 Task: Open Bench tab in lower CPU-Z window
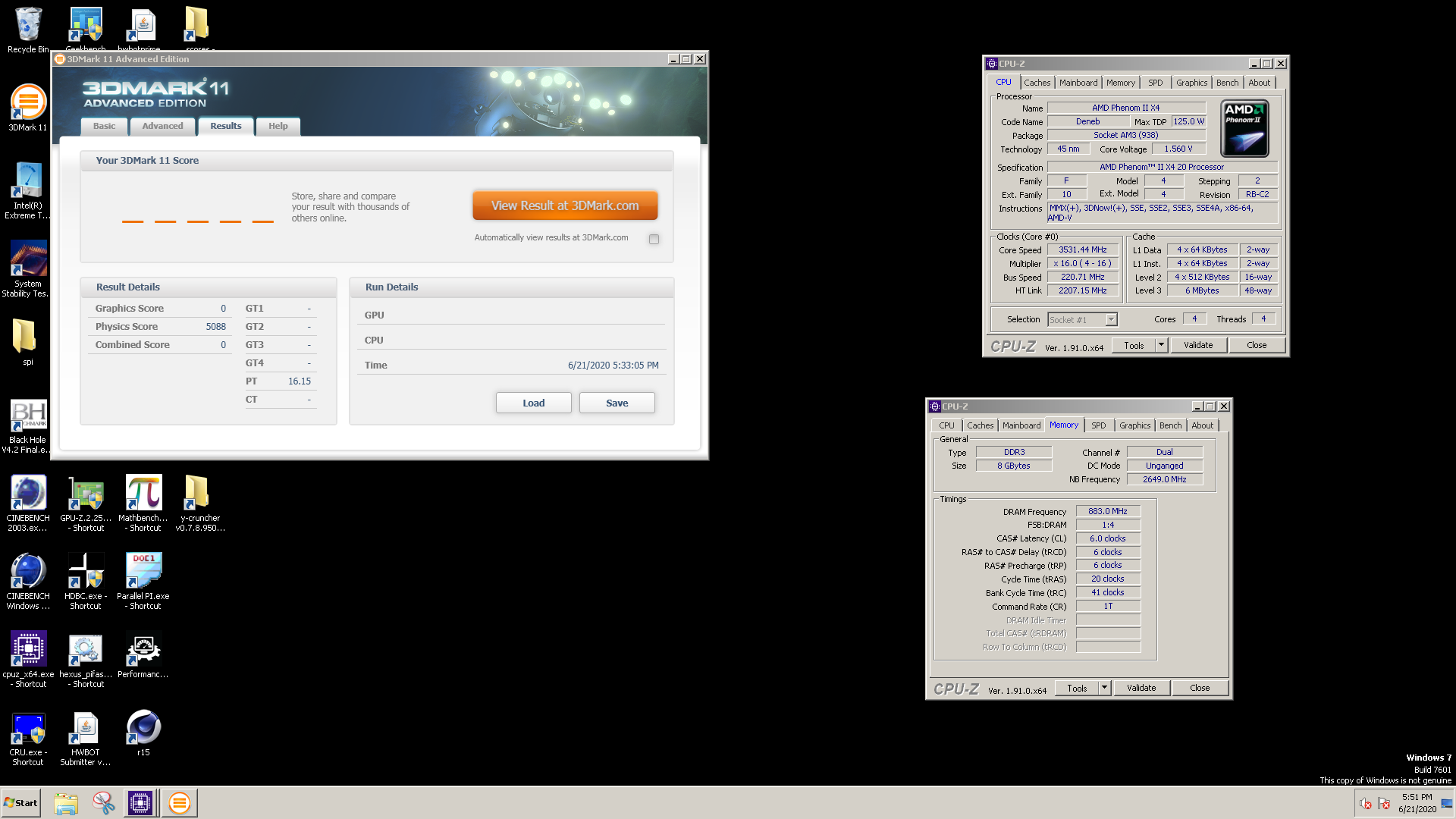1170,425
